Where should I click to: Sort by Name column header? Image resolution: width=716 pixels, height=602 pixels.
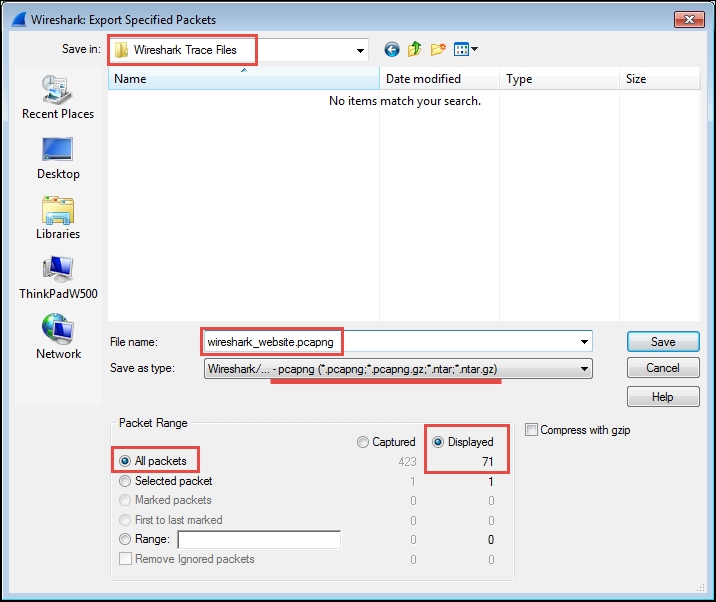(244, 79)
